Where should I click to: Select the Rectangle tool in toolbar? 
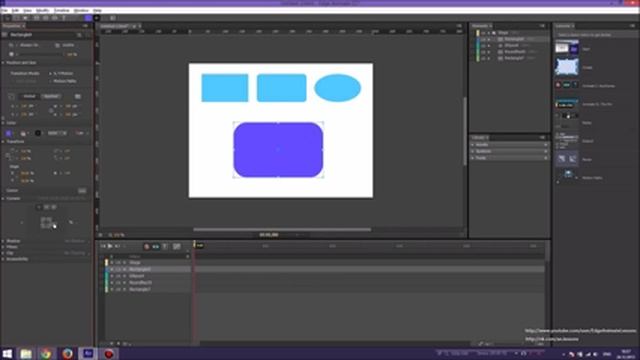[x=37, y=18]
